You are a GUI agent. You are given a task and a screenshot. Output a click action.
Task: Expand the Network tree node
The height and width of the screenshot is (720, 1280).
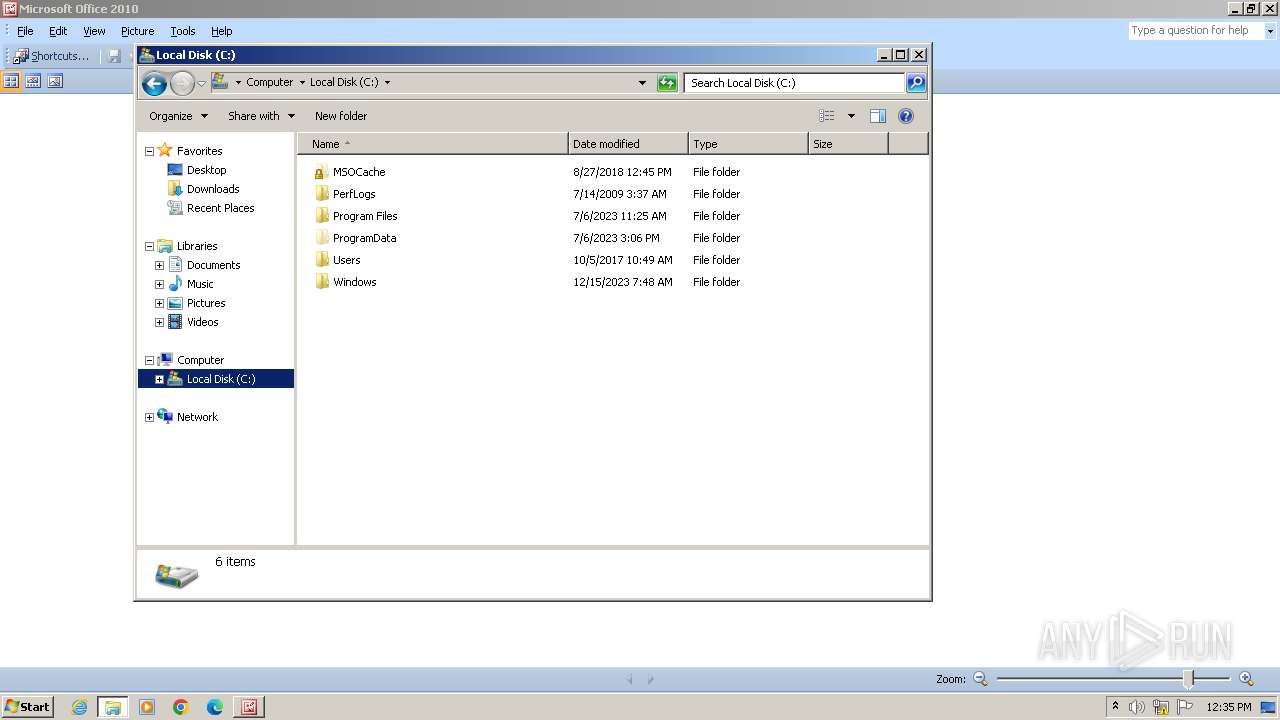pos(149,418)
